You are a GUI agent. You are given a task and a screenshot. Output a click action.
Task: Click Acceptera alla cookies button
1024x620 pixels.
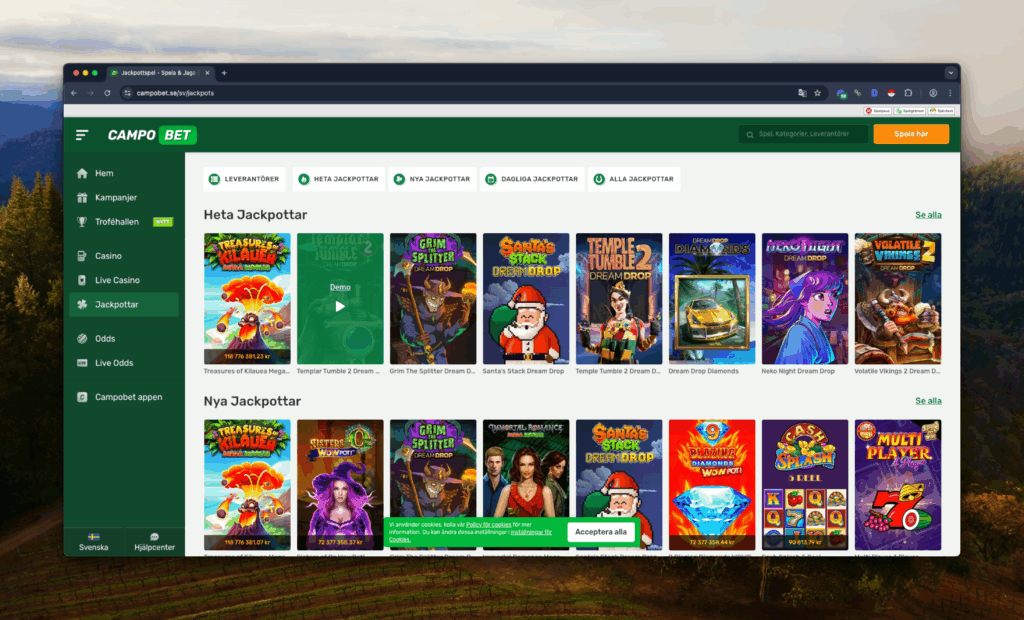[601, 532]
